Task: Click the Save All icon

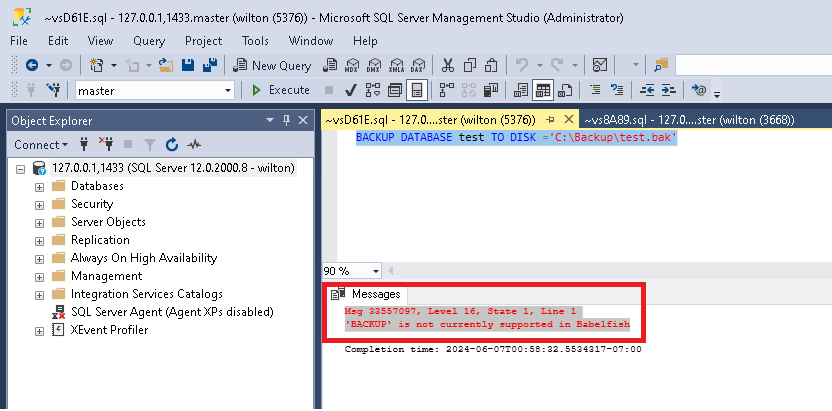Action: [x=210, y=65]
